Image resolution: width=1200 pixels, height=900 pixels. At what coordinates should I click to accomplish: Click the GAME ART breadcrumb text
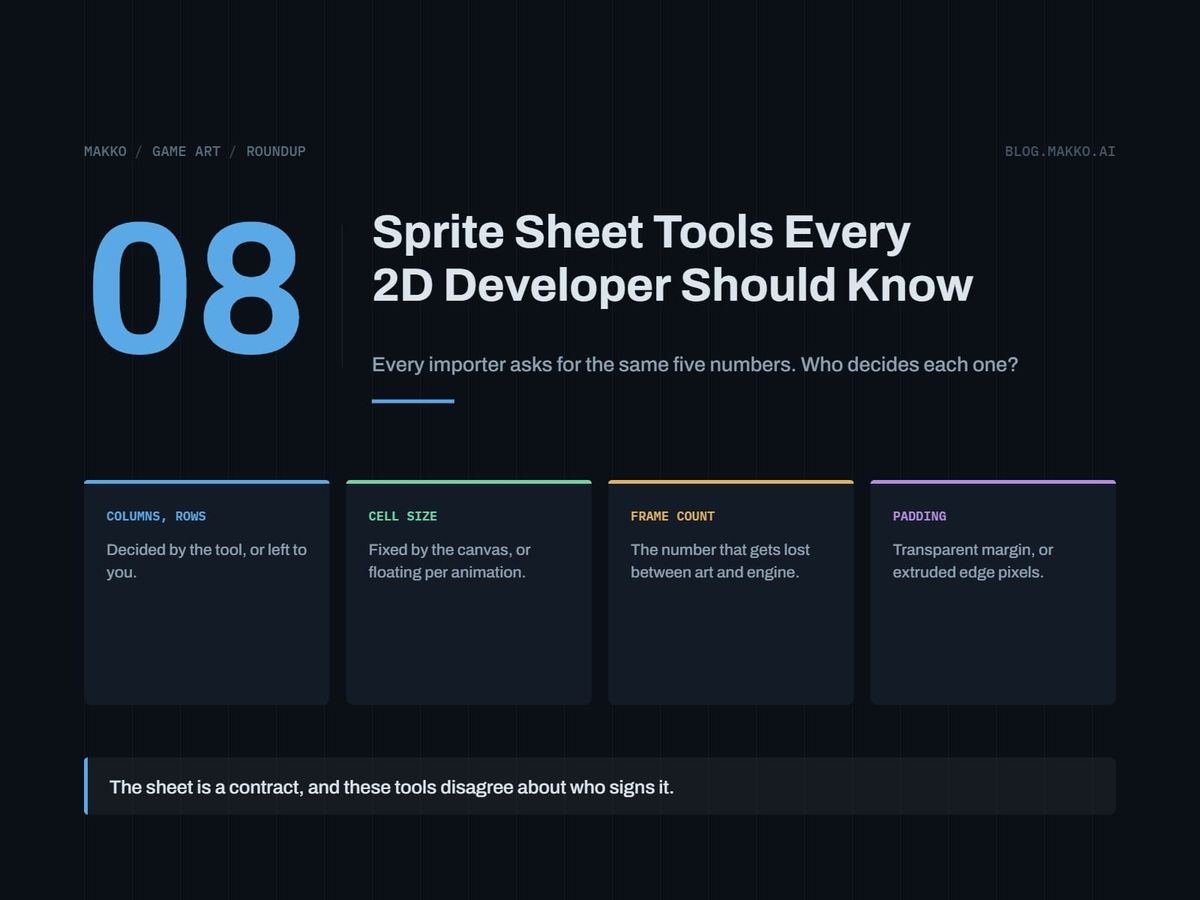pos(186,151)
